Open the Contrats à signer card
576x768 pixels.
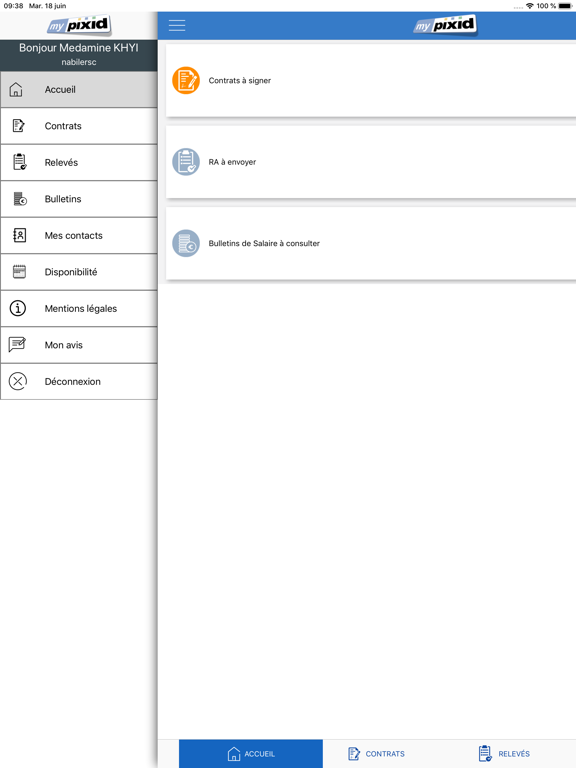point(371,80)
